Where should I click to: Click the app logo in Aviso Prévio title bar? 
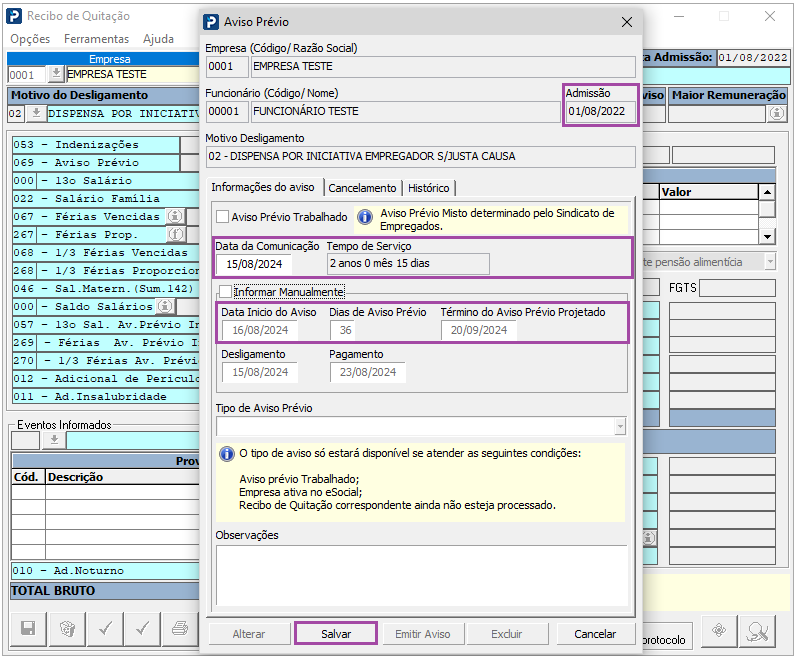tap(211, 22)
